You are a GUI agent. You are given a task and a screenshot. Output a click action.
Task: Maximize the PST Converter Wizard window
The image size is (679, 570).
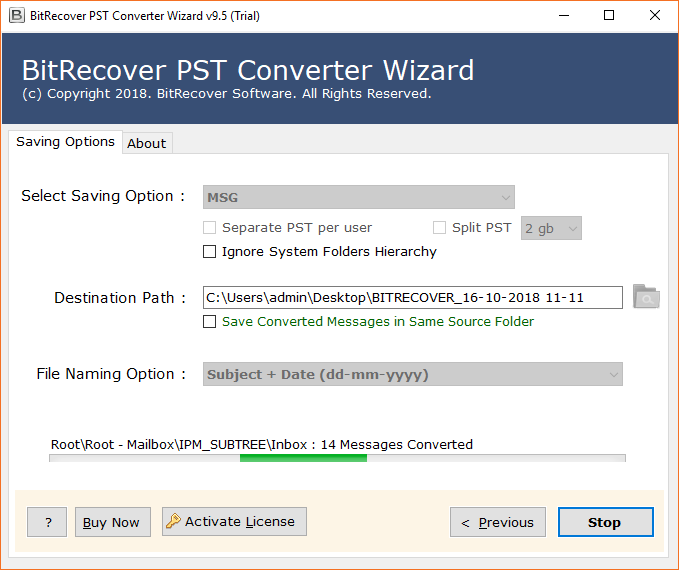(609, 16)
